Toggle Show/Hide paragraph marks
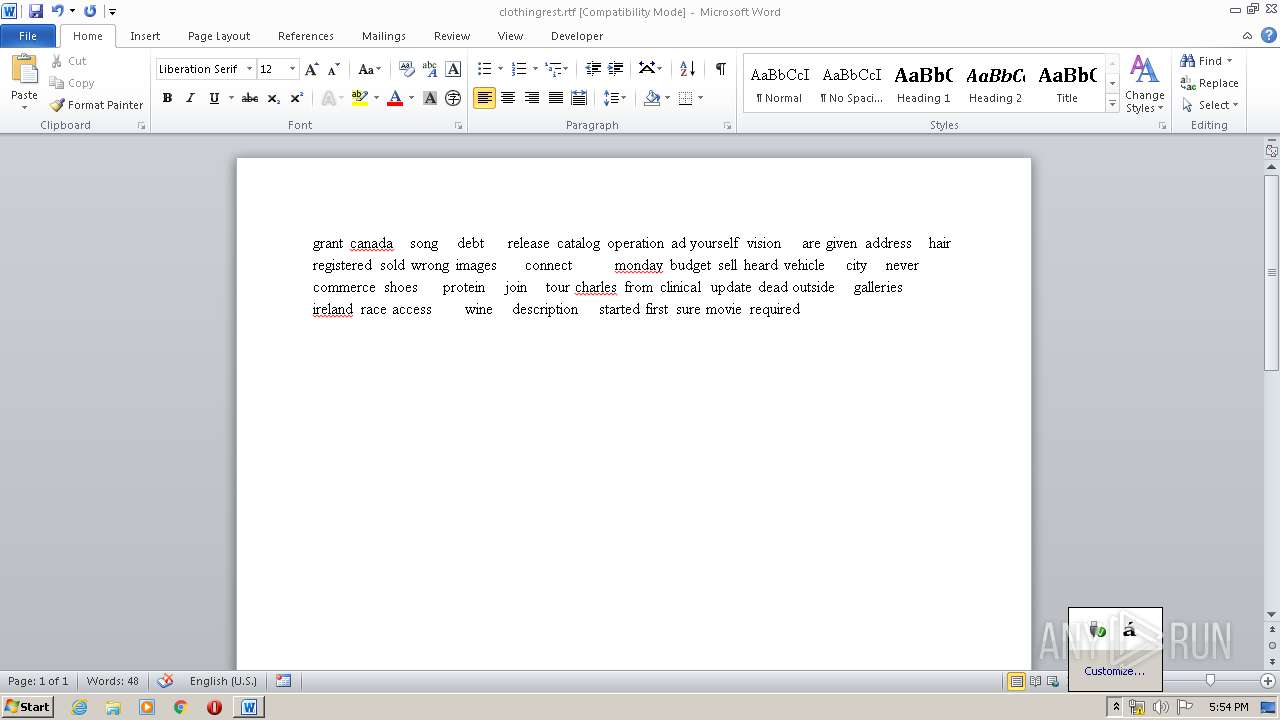The image size is (1280, 720). 720,69
